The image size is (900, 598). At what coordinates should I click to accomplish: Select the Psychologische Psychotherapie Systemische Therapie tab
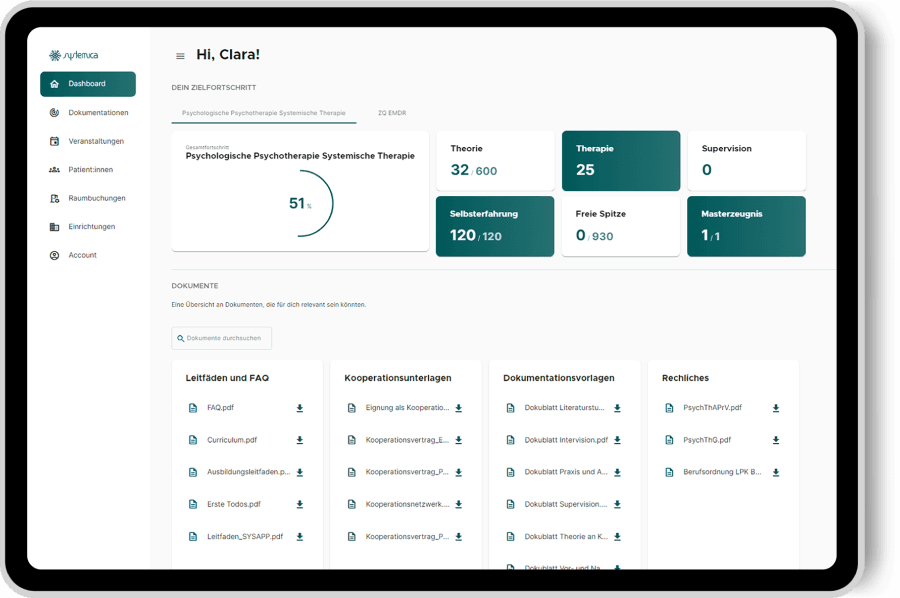[264, 113]
